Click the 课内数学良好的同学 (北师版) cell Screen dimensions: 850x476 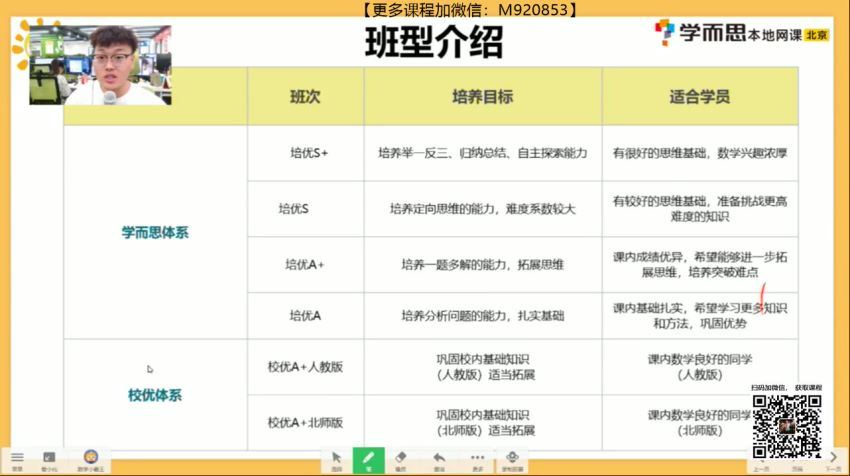[700, 422]
